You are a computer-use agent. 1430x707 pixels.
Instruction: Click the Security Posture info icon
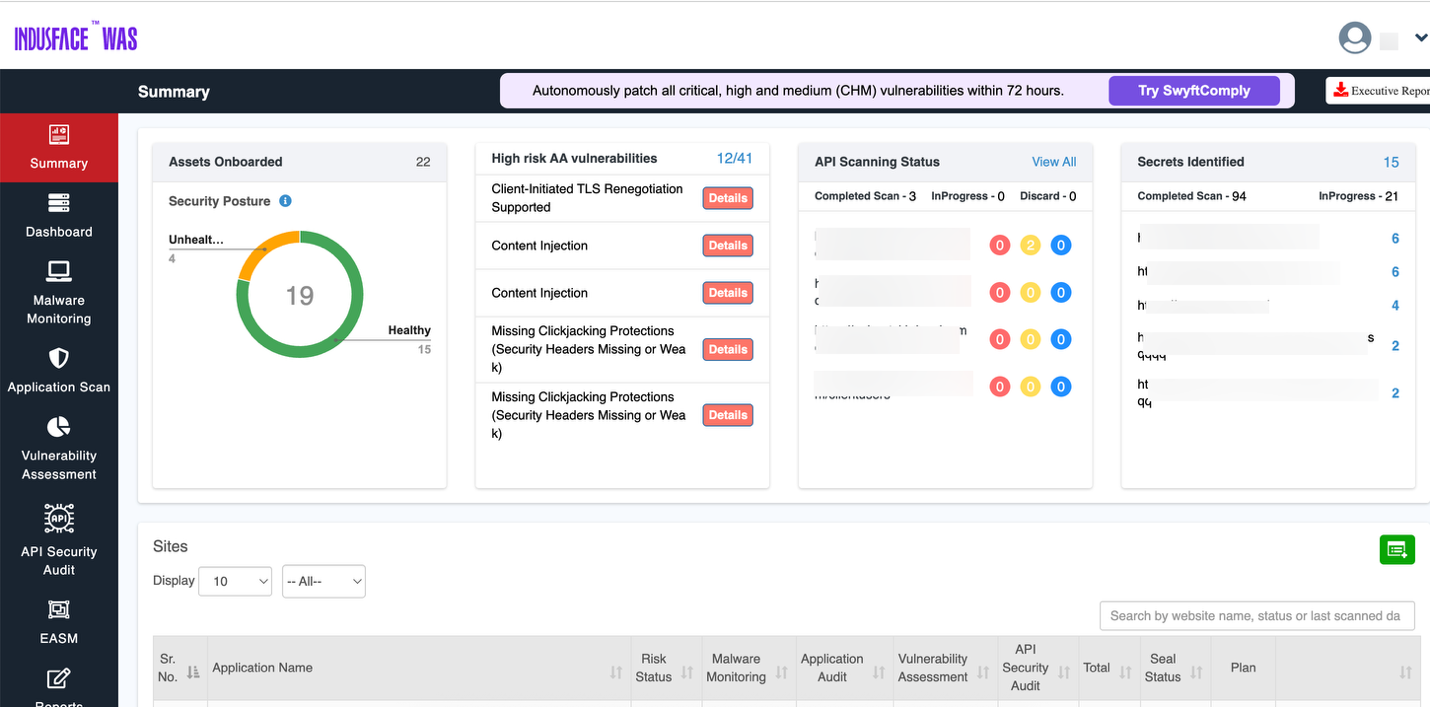[x=285, y=201]
